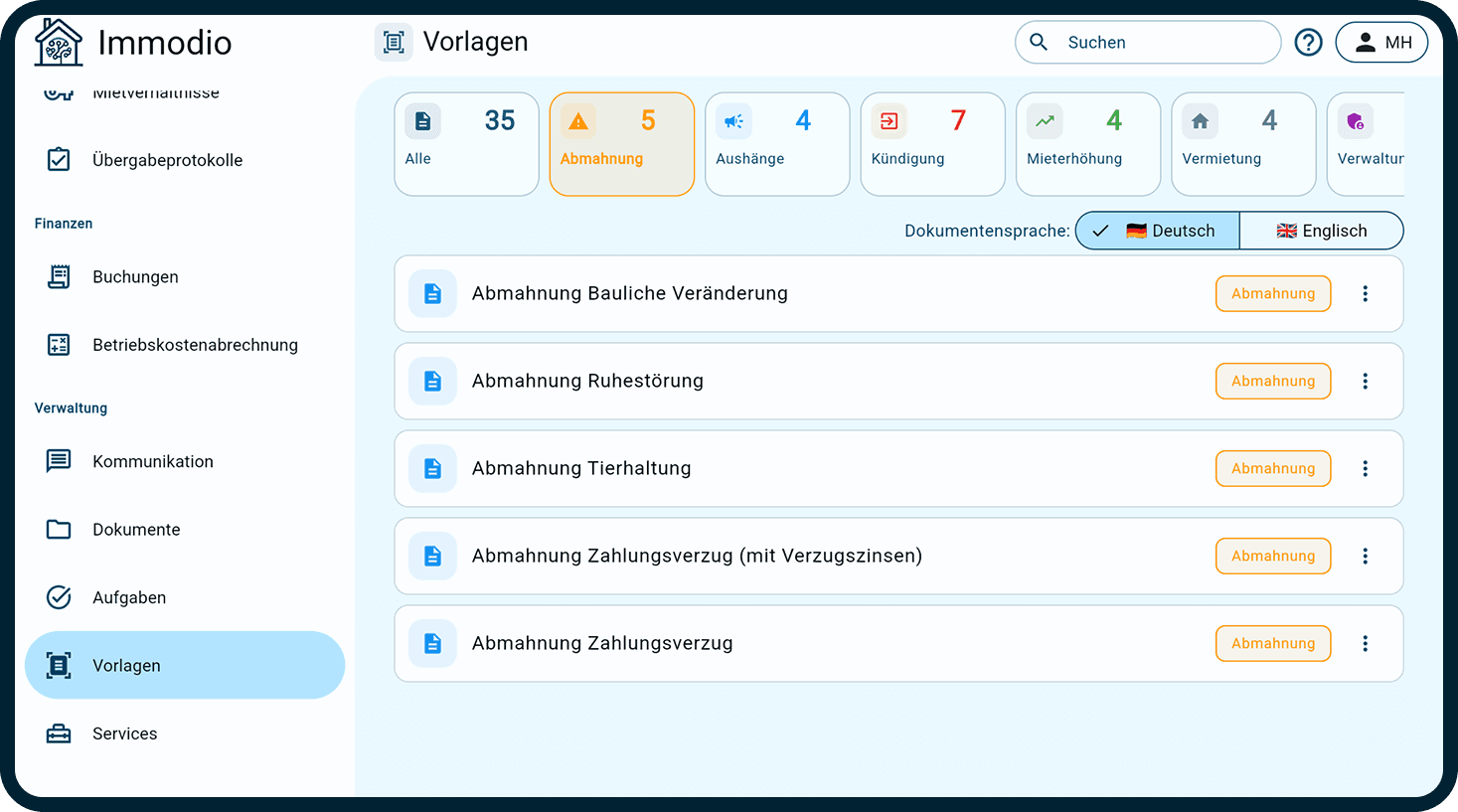1458x812 pixels.
Task: Select the Kündigung category card
Action: point(933,144)
